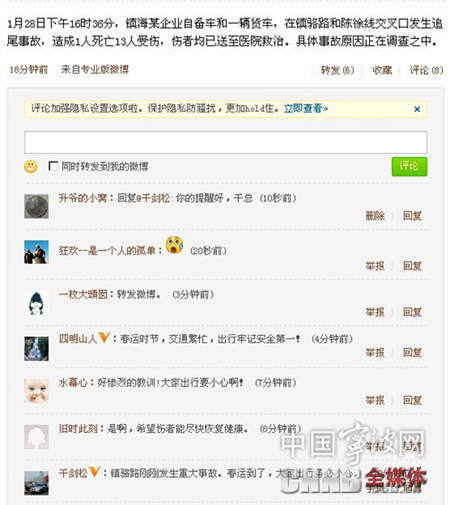450x505 pixels.
Task: Open 水幕心 baby avatar
Action: click(x=36, y=391)
